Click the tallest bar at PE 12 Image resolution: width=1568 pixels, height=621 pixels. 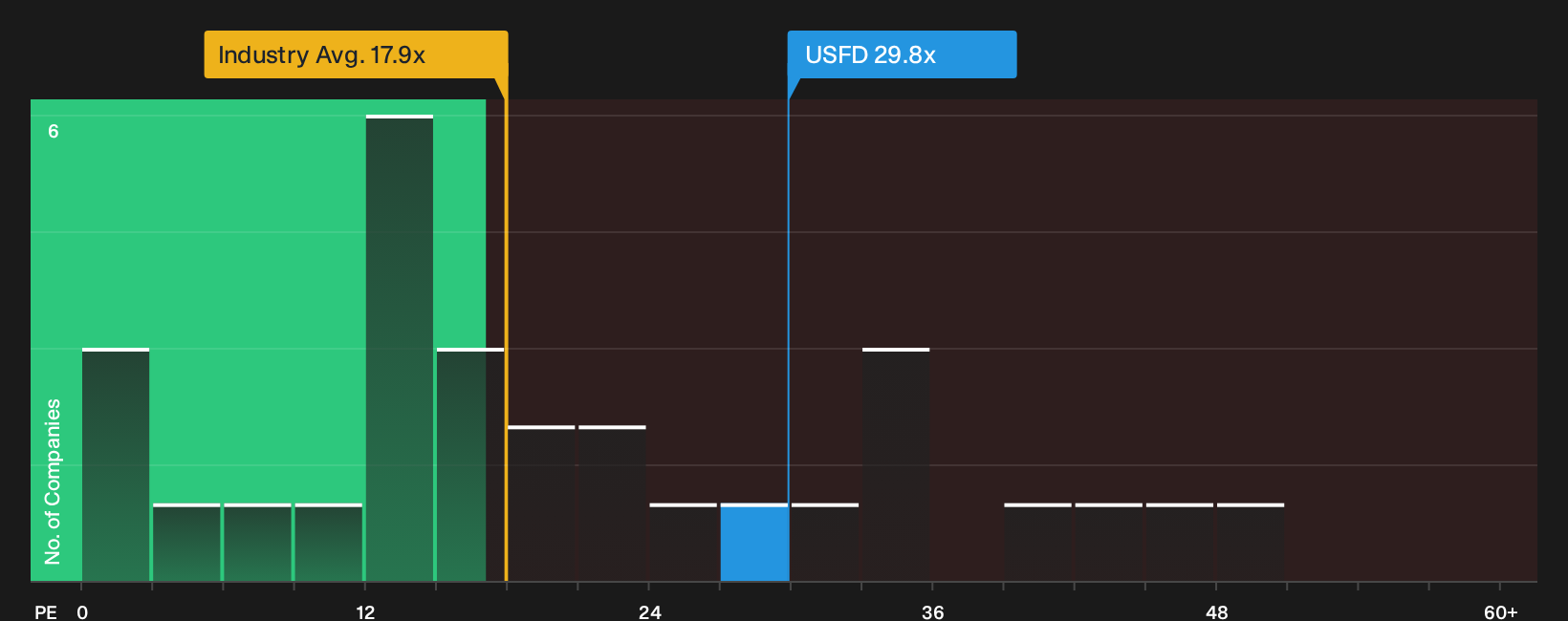click(400, 349)
